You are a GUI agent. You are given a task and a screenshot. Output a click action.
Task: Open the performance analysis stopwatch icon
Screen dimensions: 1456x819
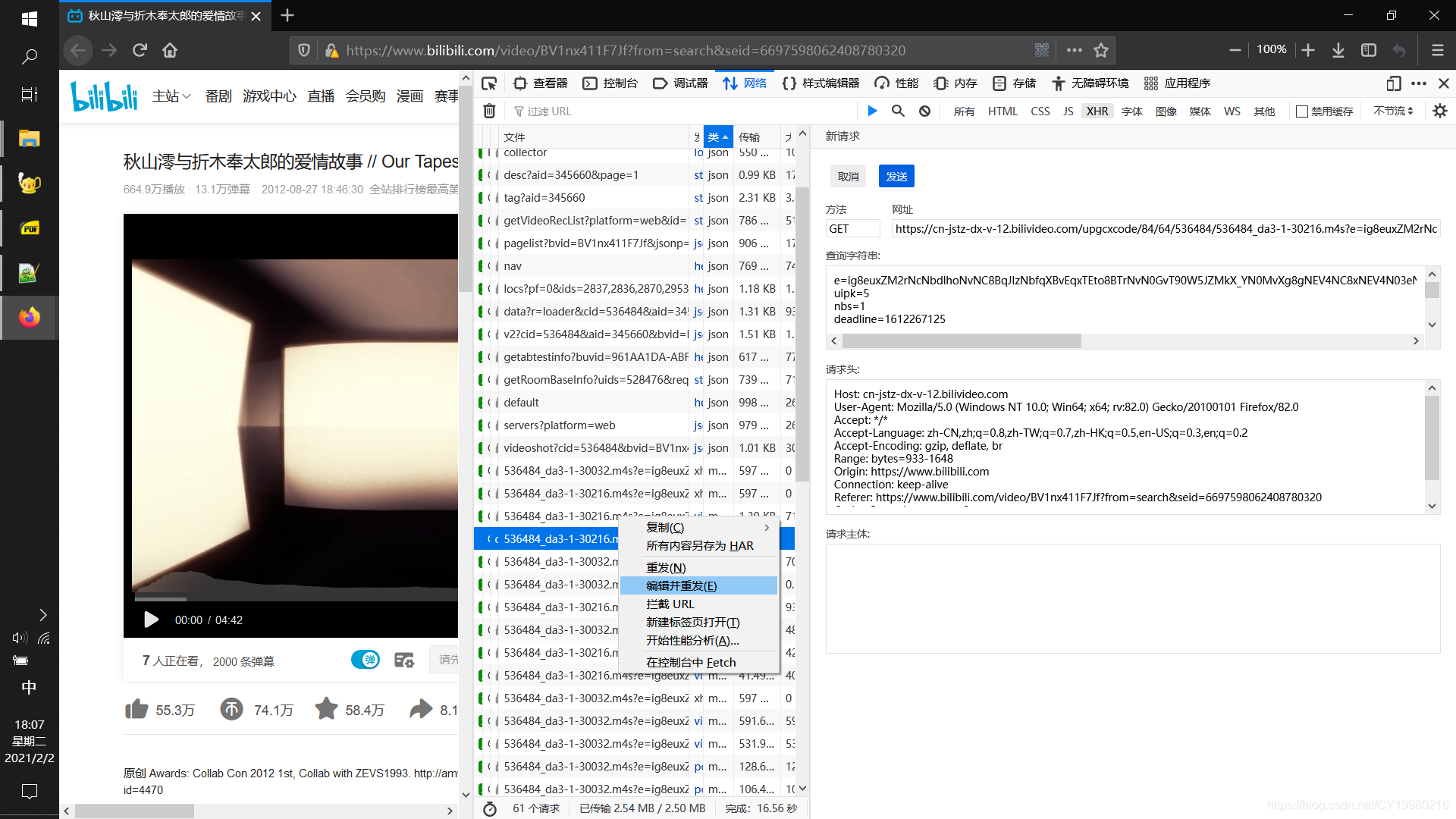490,808
